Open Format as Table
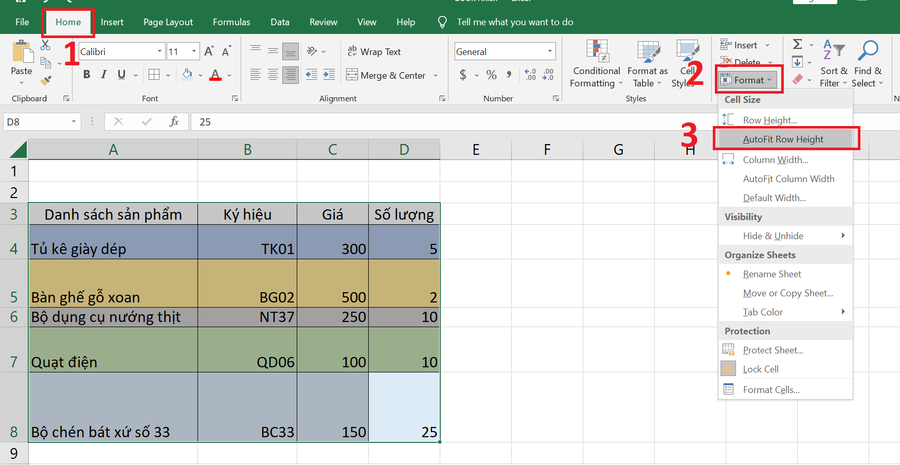This screenshot has height=465, width=900. click(647, 64)
